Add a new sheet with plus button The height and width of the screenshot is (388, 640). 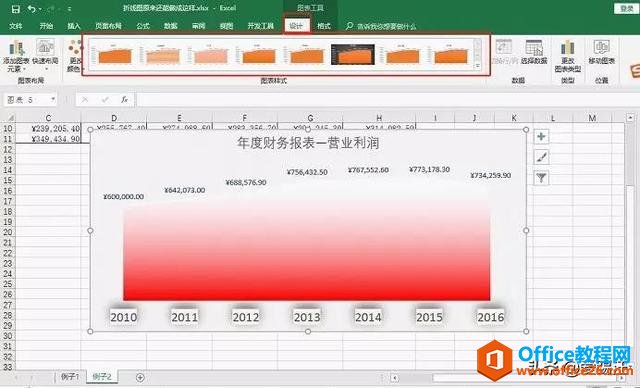tap(140, 377)
